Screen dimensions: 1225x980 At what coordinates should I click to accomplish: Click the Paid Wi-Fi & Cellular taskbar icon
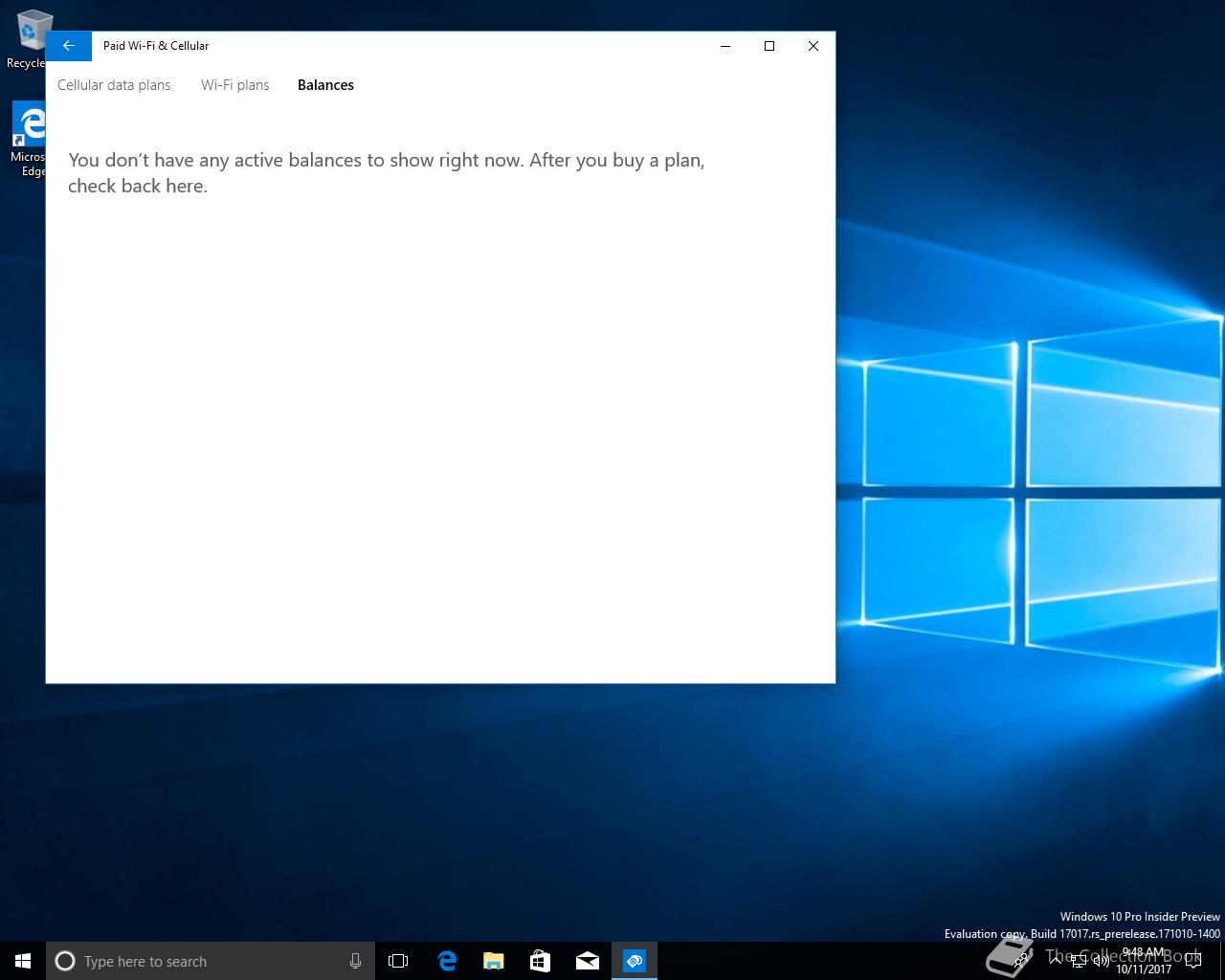pos(634,961)
